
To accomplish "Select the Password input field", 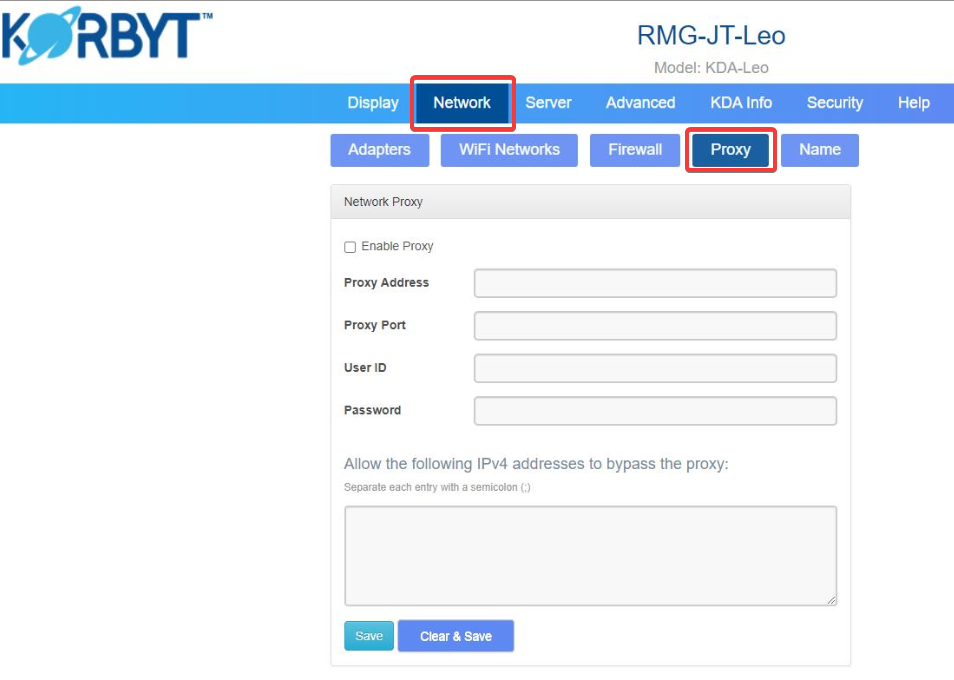I will (x=655, y=411).
